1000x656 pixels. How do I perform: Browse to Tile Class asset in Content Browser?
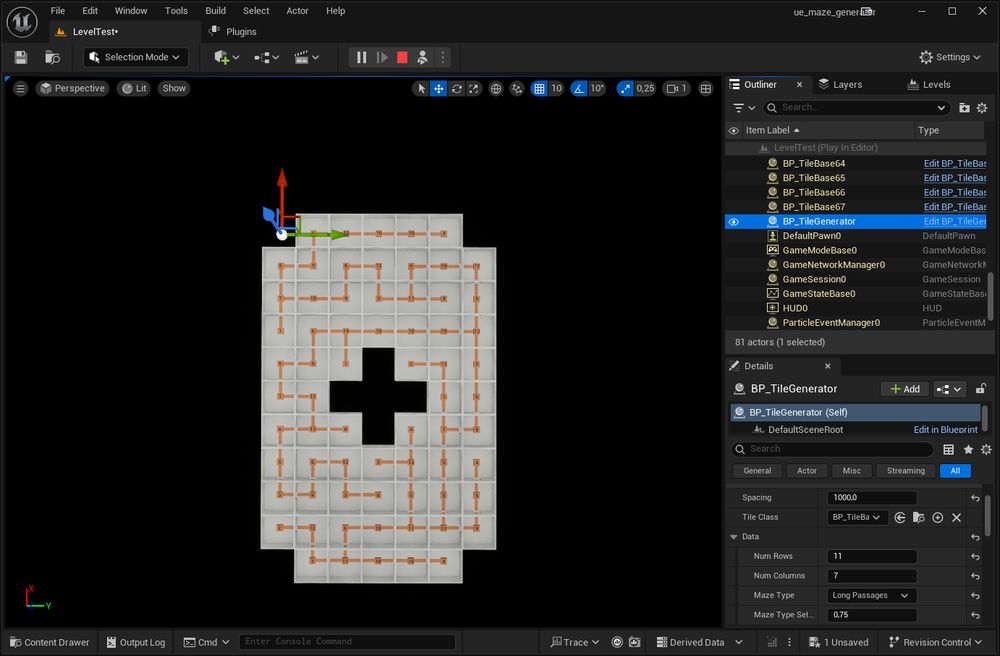click(x=918, y=517)
